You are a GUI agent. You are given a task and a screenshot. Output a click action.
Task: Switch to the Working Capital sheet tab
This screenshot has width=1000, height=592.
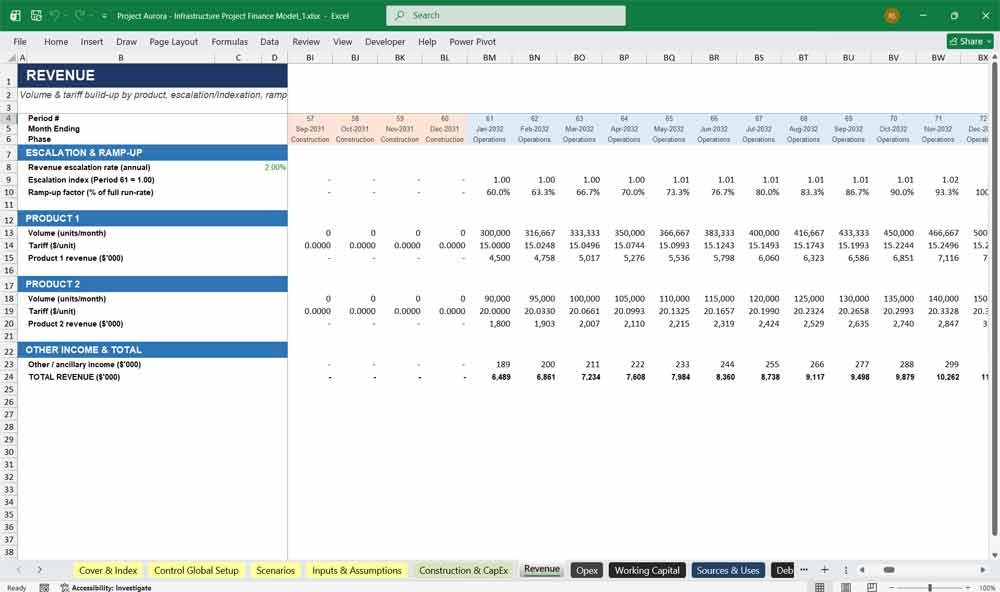coord(647,570)
